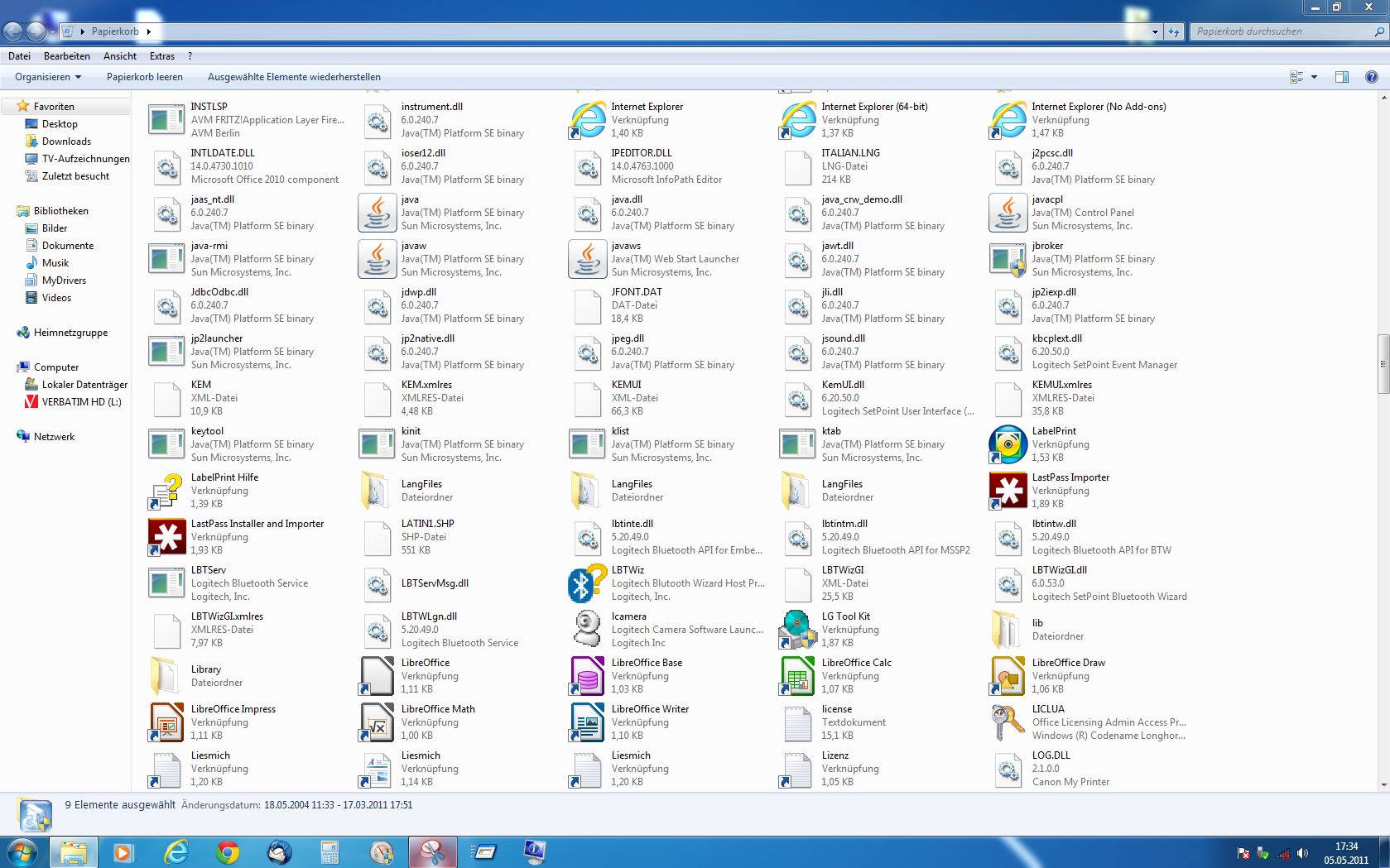Viewport: 1390px width, 868px height.
Task: Open the Extras menu
Action: click(x=162, y=56)
